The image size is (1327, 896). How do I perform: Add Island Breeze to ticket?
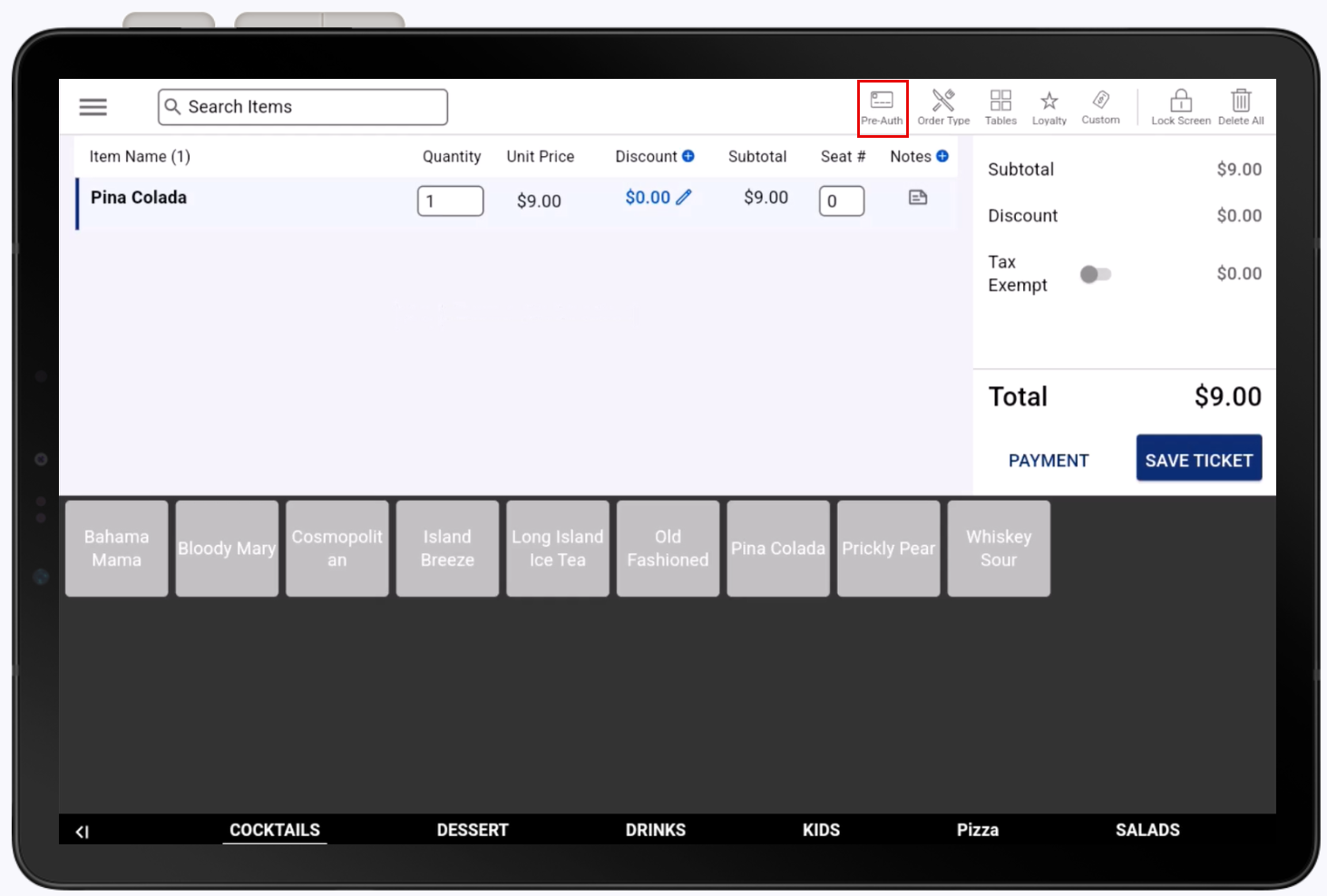pos(447,549)
